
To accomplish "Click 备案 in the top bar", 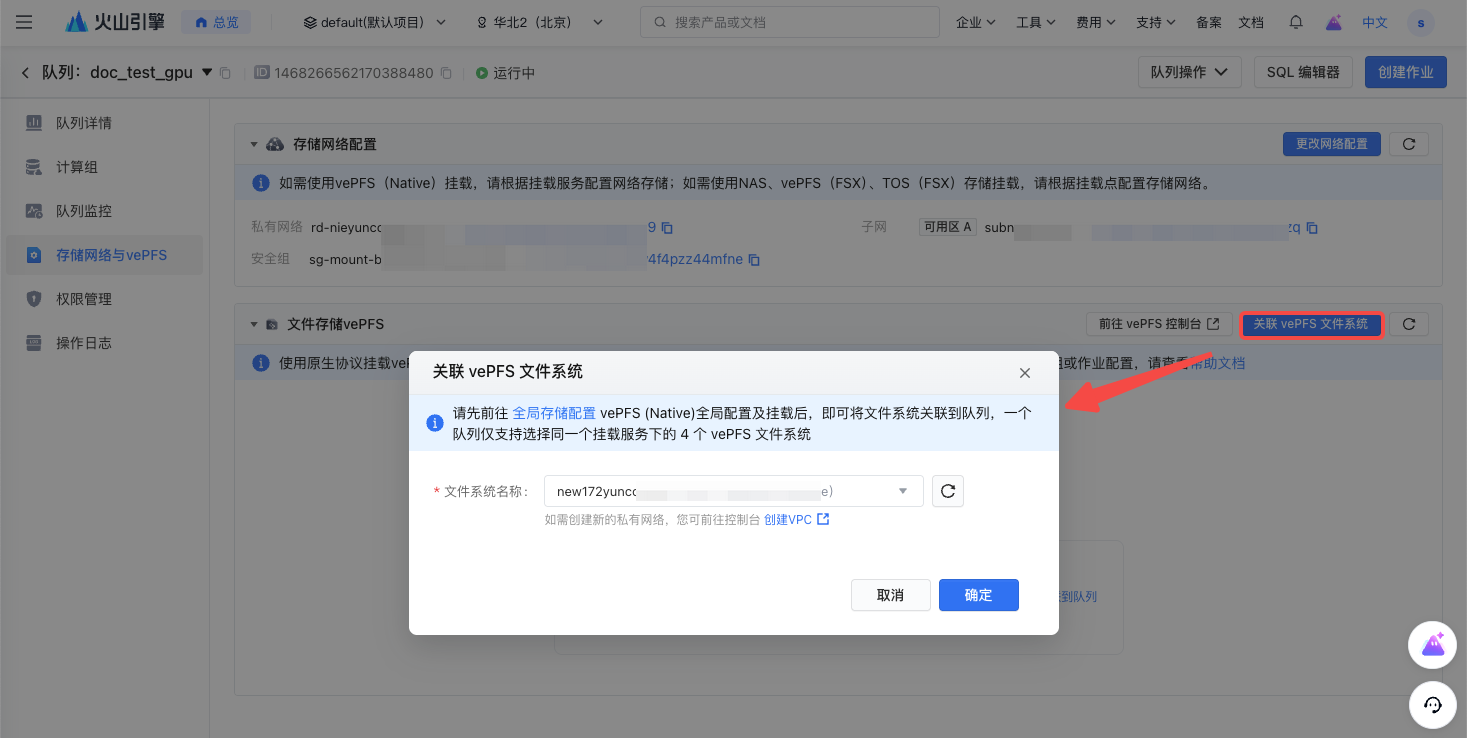I will click(1209, 22).
